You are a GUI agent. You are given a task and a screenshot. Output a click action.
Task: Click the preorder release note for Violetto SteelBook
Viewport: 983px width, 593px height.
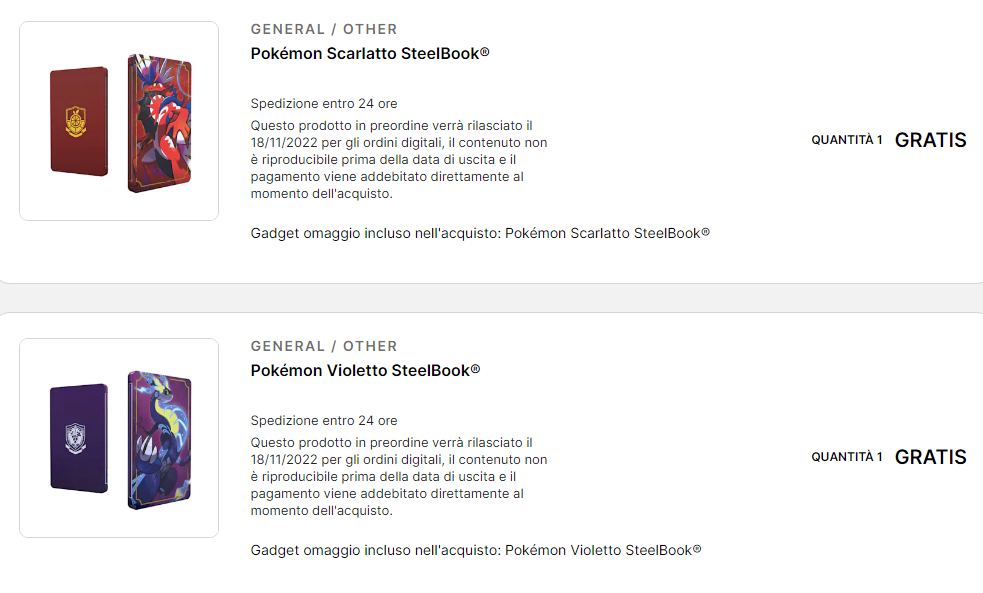(399, 476)
